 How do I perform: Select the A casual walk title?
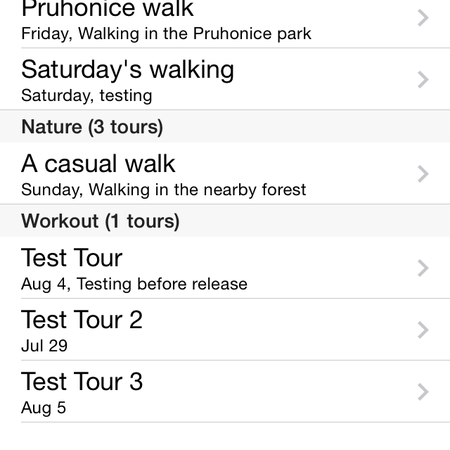click(98, 164)
